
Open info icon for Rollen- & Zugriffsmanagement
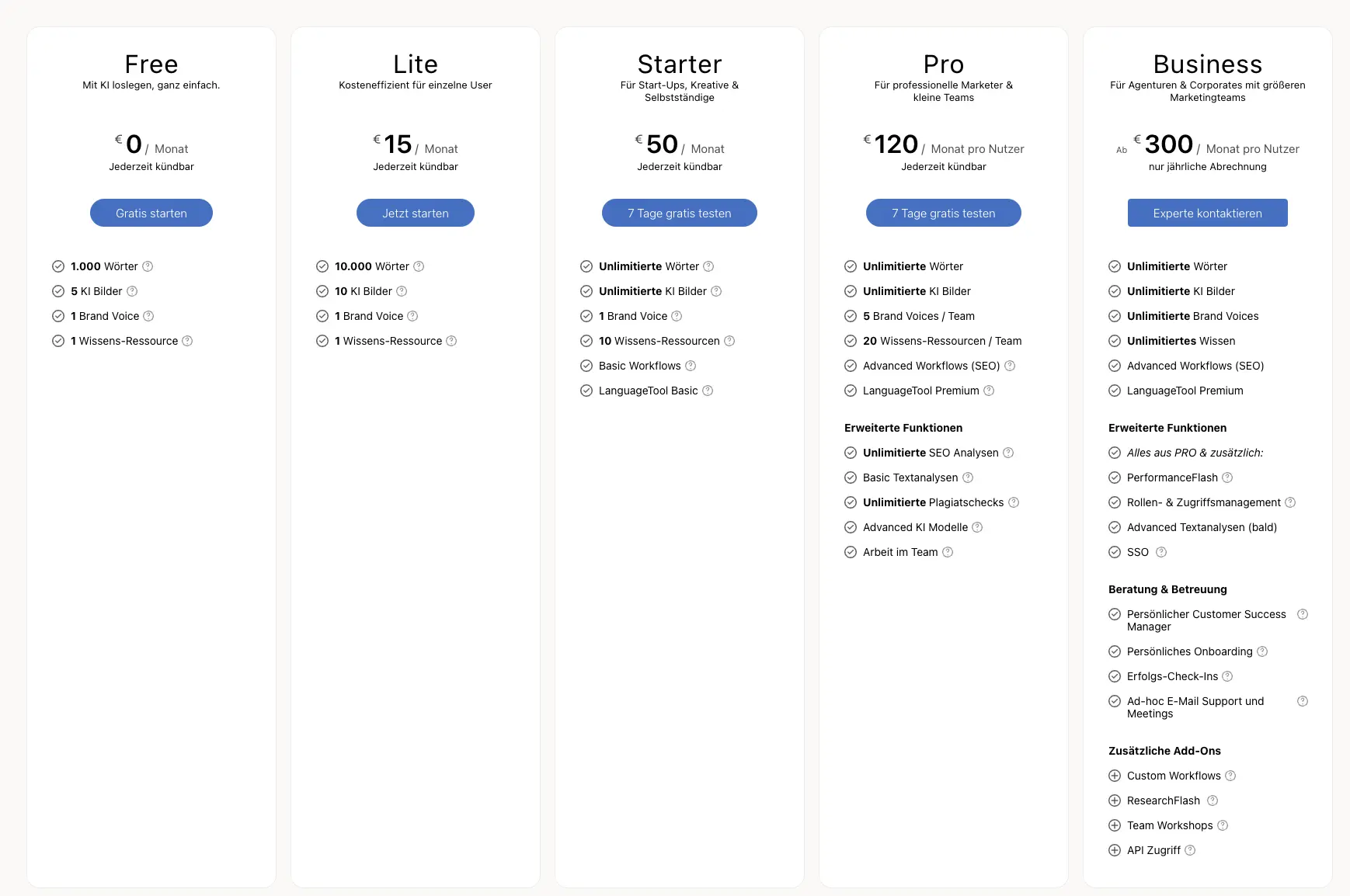click(1290, 502)
